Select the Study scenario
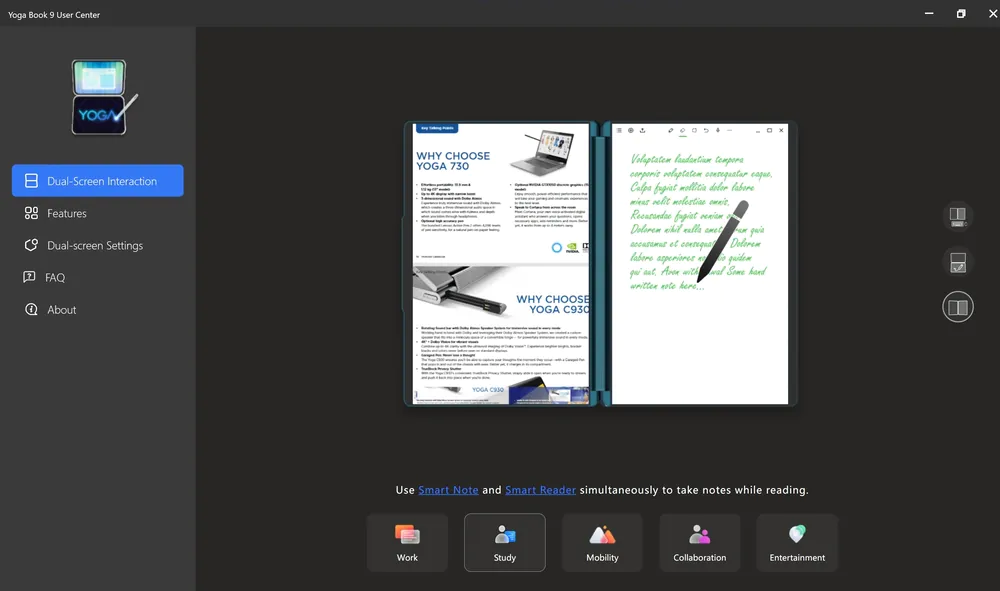The width and height of the screenshot is (1000, 591). [504, 543]
